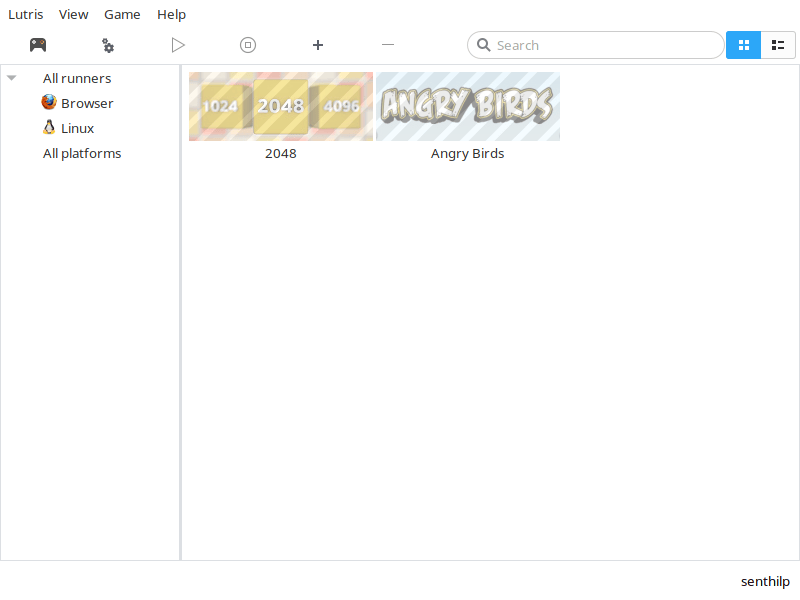The image size is (800, 600).
Task: Open runner management via the gears icon
Action: 108,45
